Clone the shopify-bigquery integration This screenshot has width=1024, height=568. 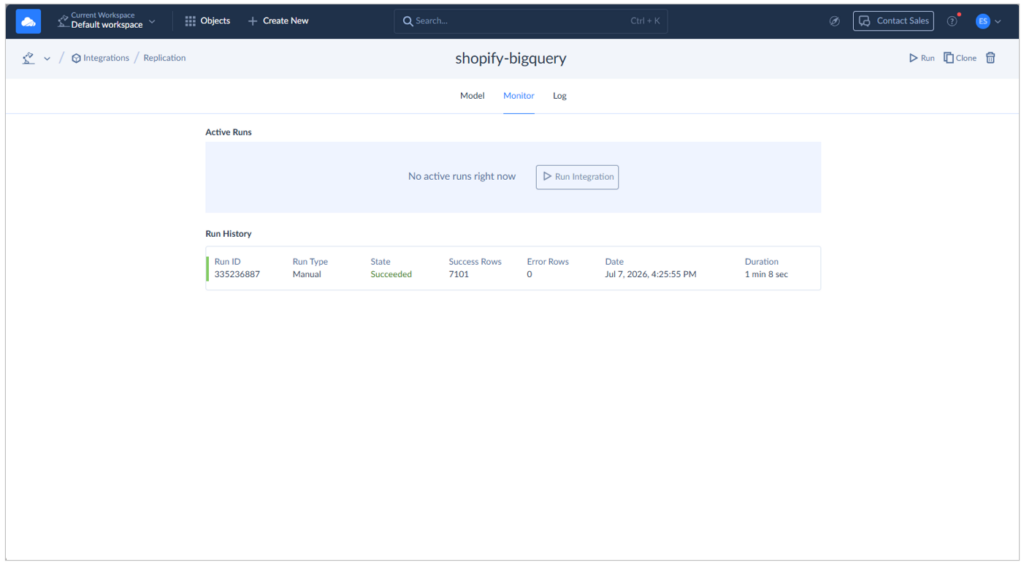point(960,58)
